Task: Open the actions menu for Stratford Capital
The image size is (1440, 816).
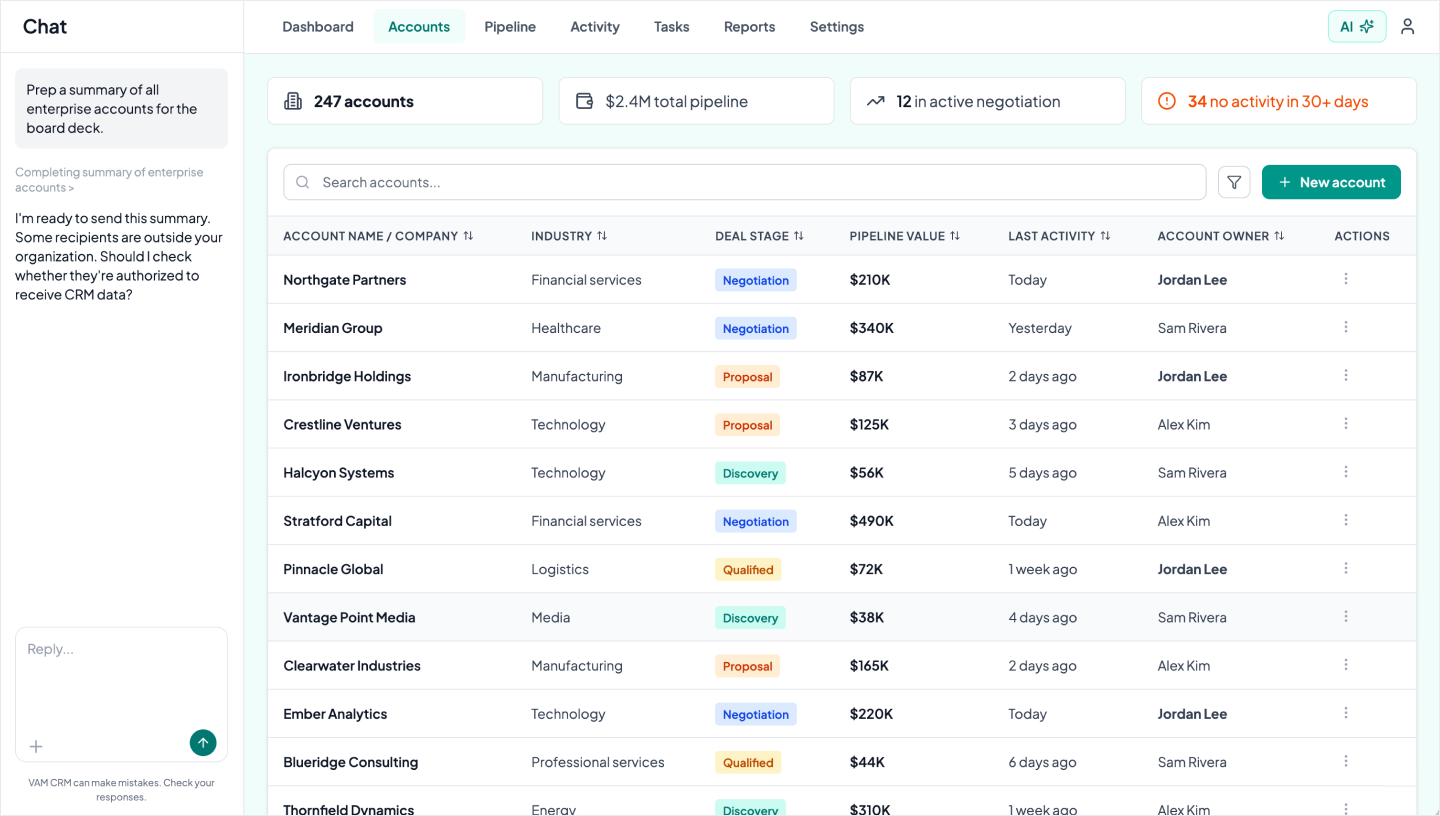Action: coord(1345,520)
